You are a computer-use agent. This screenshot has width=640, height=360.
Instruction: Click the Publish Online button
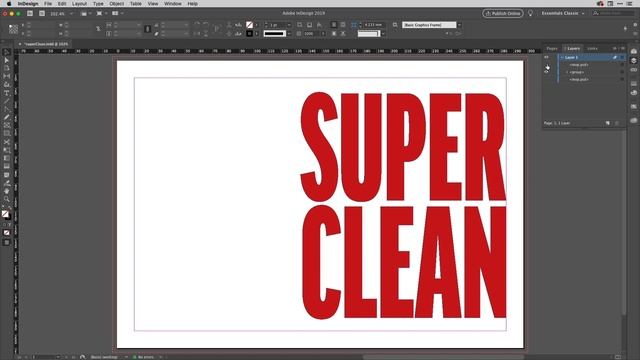pyautogui.click(x=503, y=13)
